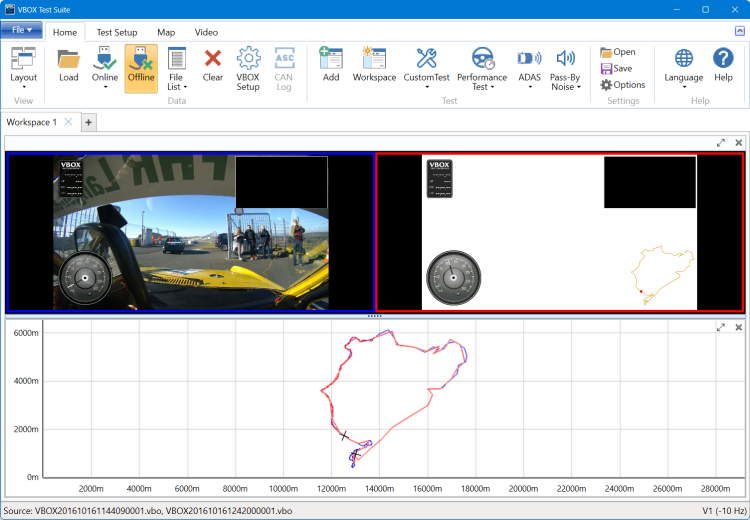Add a new workspace tab
The image size is (750, 520).
[88, 122]
